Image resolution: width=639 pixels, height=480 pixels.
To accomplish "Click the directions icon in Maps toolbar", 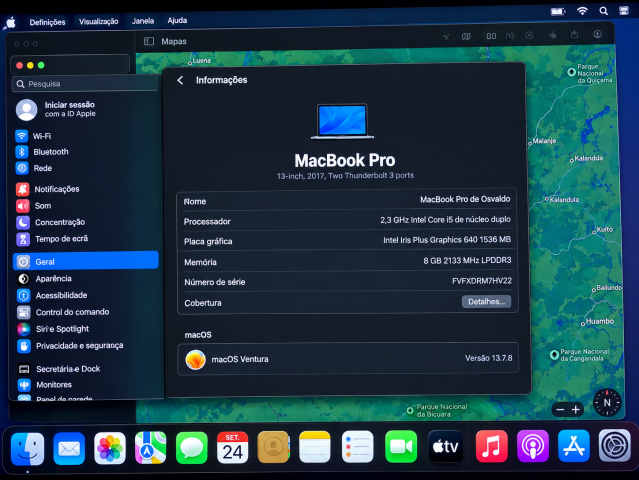I will click(x=510, y=36).
